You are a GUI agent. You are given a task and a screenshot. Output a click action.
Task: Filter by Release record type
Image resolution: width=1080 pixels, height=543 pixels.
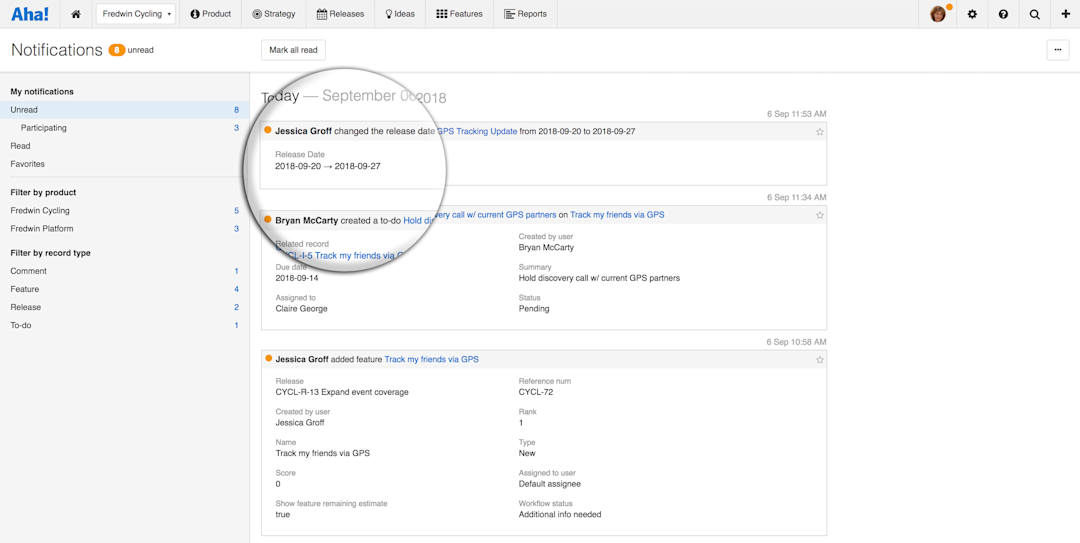pyautogui.click(x=125, y=307)
